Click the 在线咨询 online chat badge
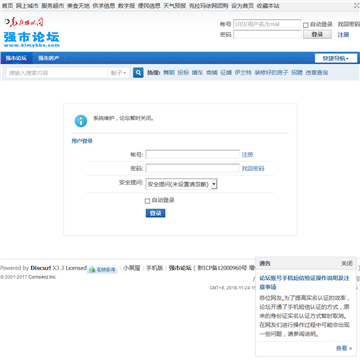Image resolution: width=360 pixels, height=360 pixels. [x=102, y=269]
